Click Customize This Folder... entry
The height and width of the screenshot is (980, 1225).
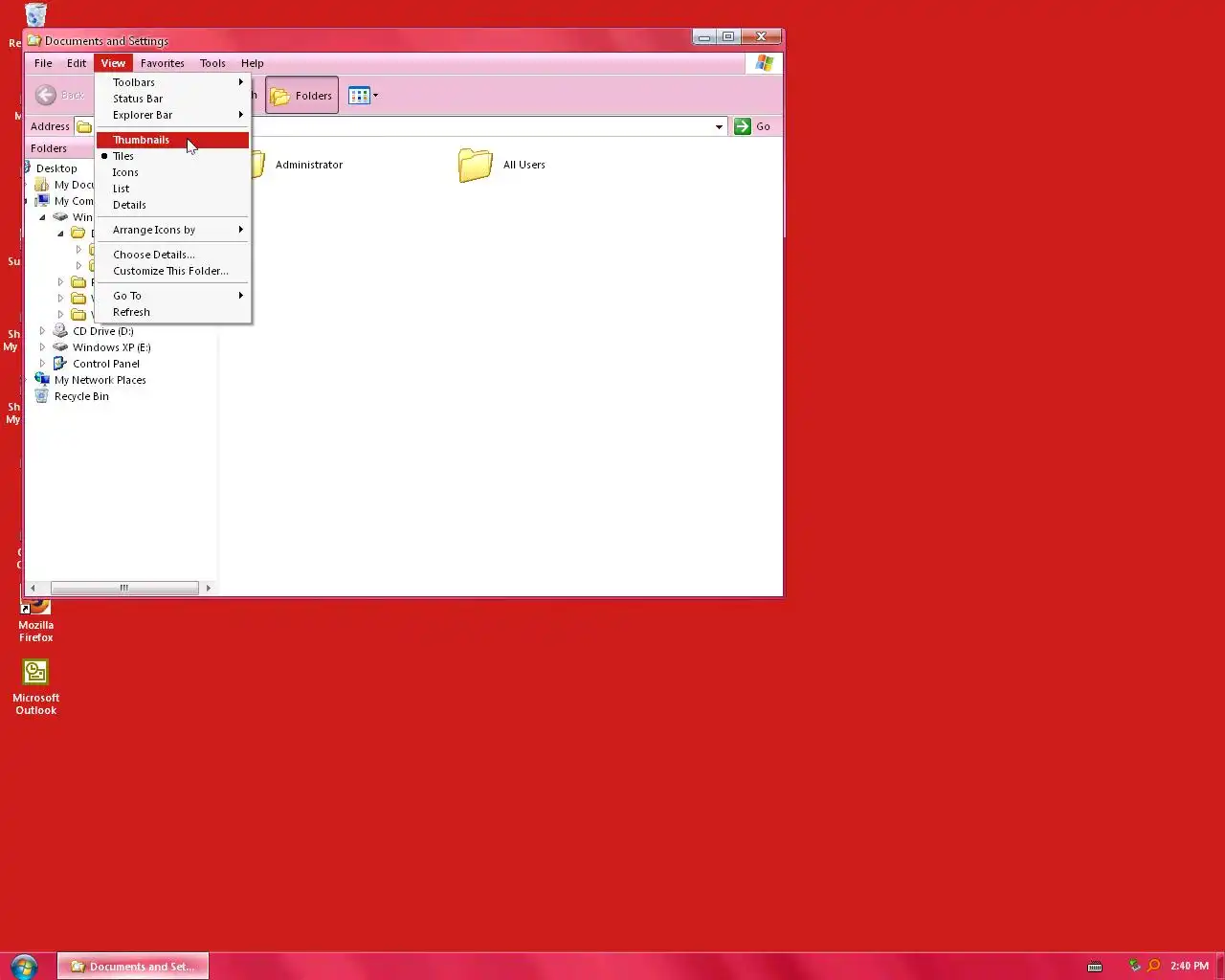(172, 271)
